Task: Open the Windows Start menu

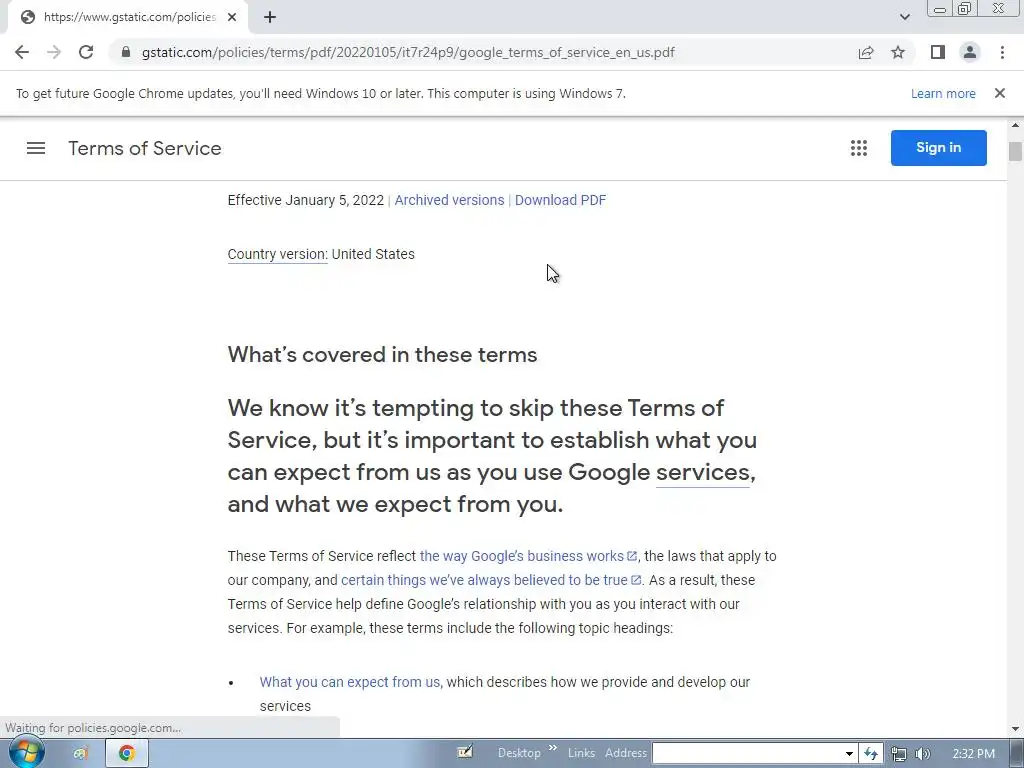Action: (x=26, y=753)
